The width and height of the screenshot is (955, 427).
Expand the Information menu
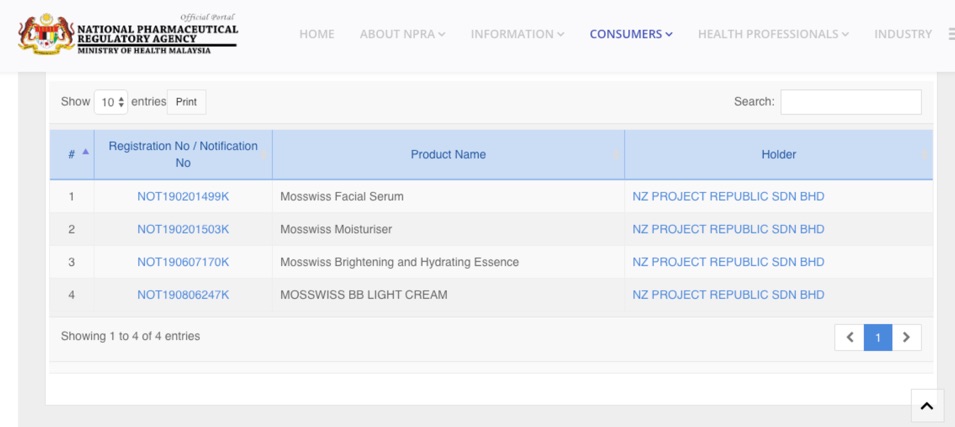tap(517, 34)
